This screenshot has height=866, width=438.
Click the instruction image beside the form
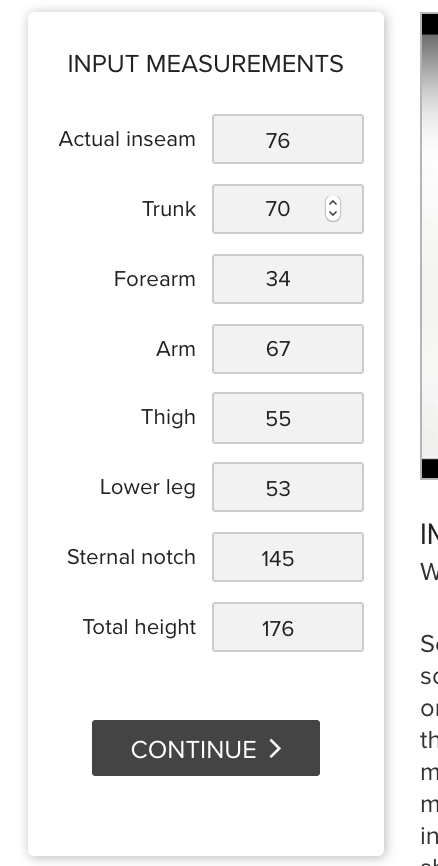point(429,246)
